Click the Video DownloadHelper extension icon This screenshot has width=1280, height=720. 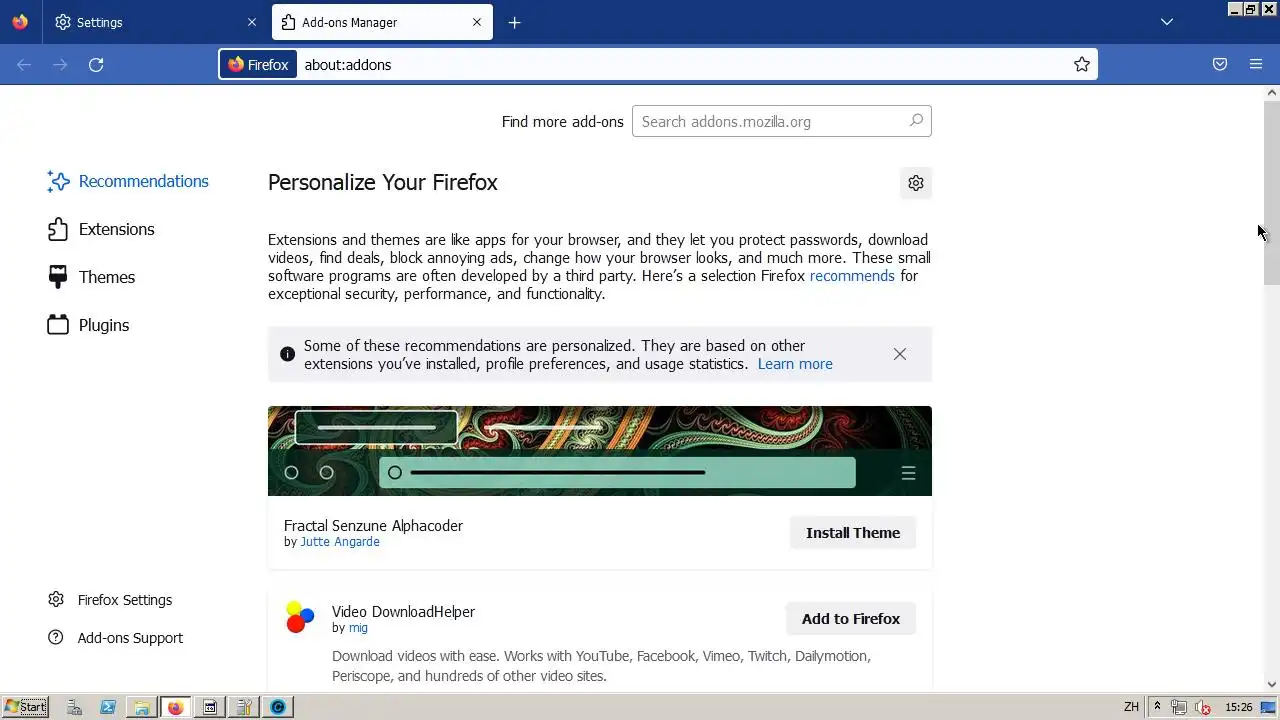click(x=300, y=617)
